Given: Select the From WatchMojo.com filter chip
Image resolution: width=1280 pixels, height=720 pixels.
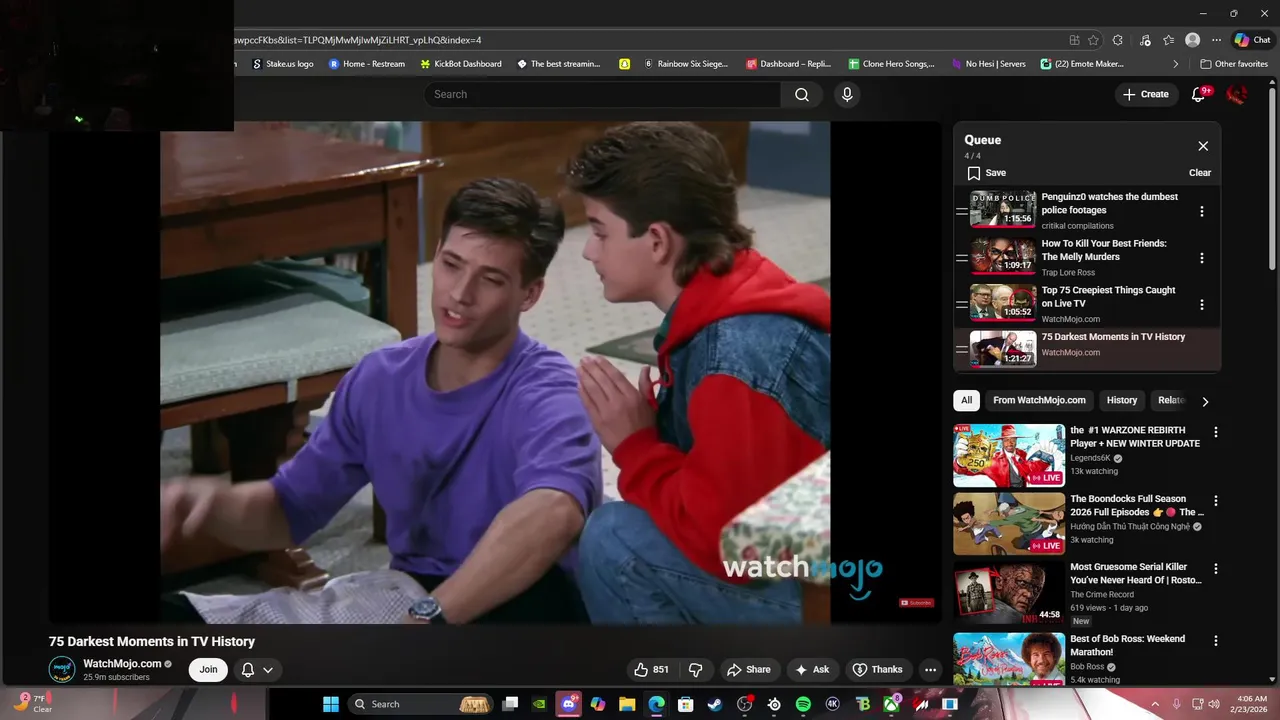Looking at the screenshot, I should tap(1039, 400).
